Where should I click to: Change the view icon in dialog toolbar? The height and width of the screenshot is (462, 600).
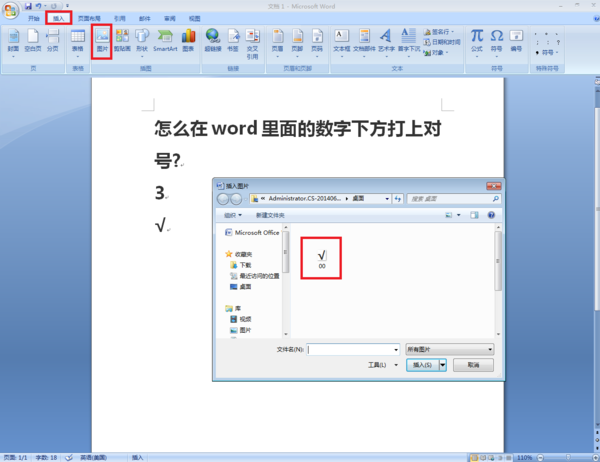tap(449, 215)
